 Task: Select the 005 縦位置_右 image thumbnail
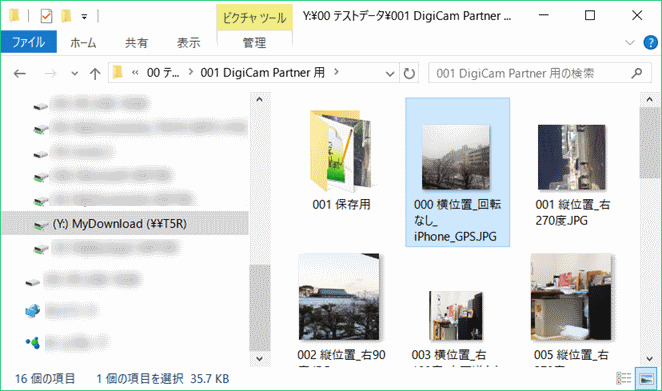pos(571,297)
